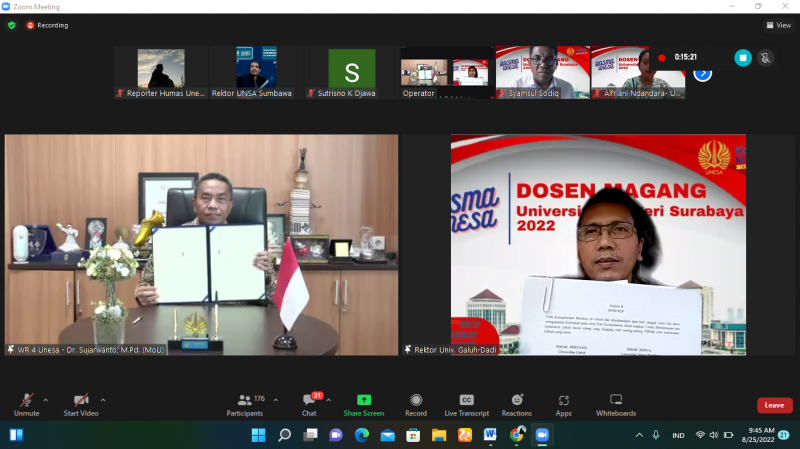Open taskbar Search
800x449 pixels.
pyautogui.click(x=285, y=435)
